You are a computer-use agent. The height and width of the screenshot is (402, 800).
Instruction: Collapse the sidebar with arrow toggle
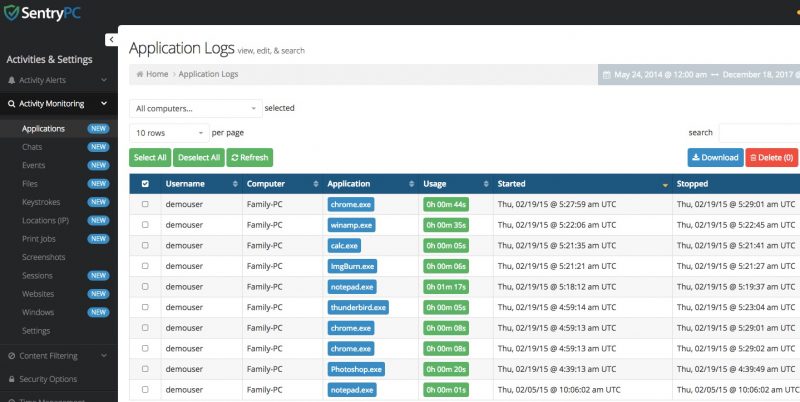tap(111, 39)
